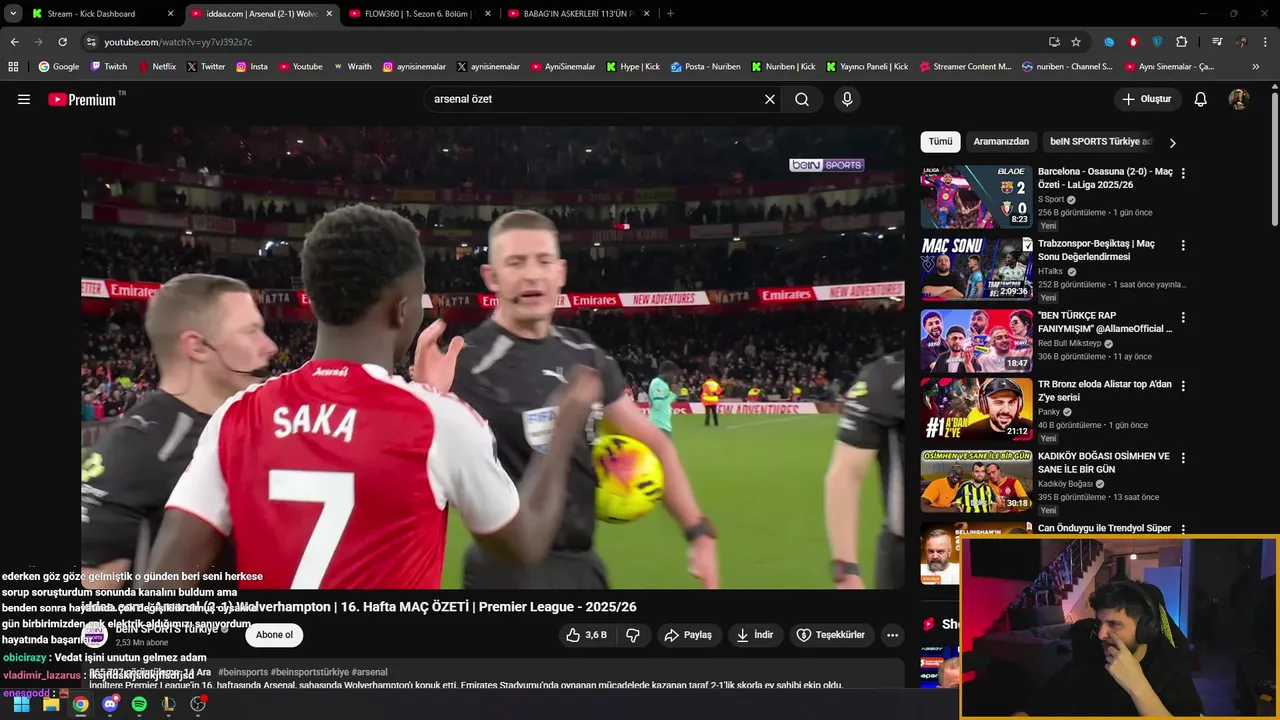Click the Oluştur create button
Screen dimensions: 1280x720
pyautogui.click(x=1147, y=99)
